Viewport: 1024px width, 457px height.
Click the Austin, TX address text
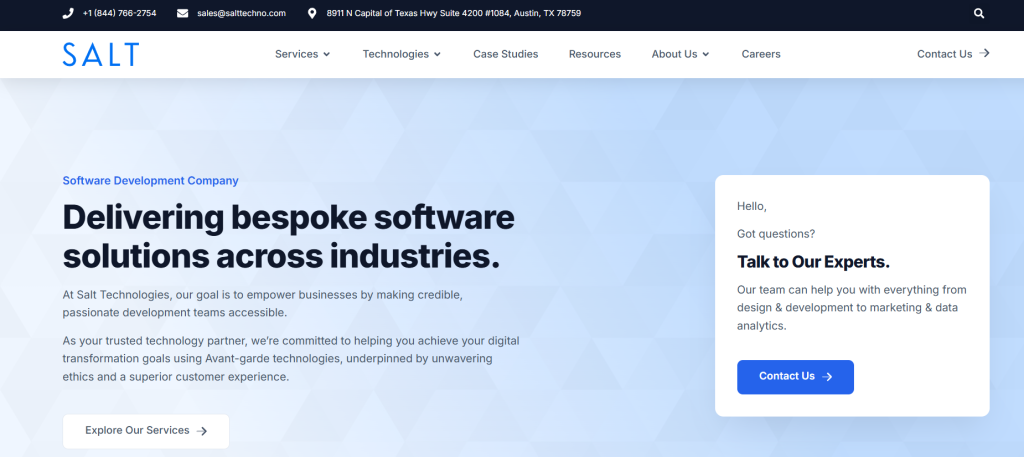[x=454, y=13]
